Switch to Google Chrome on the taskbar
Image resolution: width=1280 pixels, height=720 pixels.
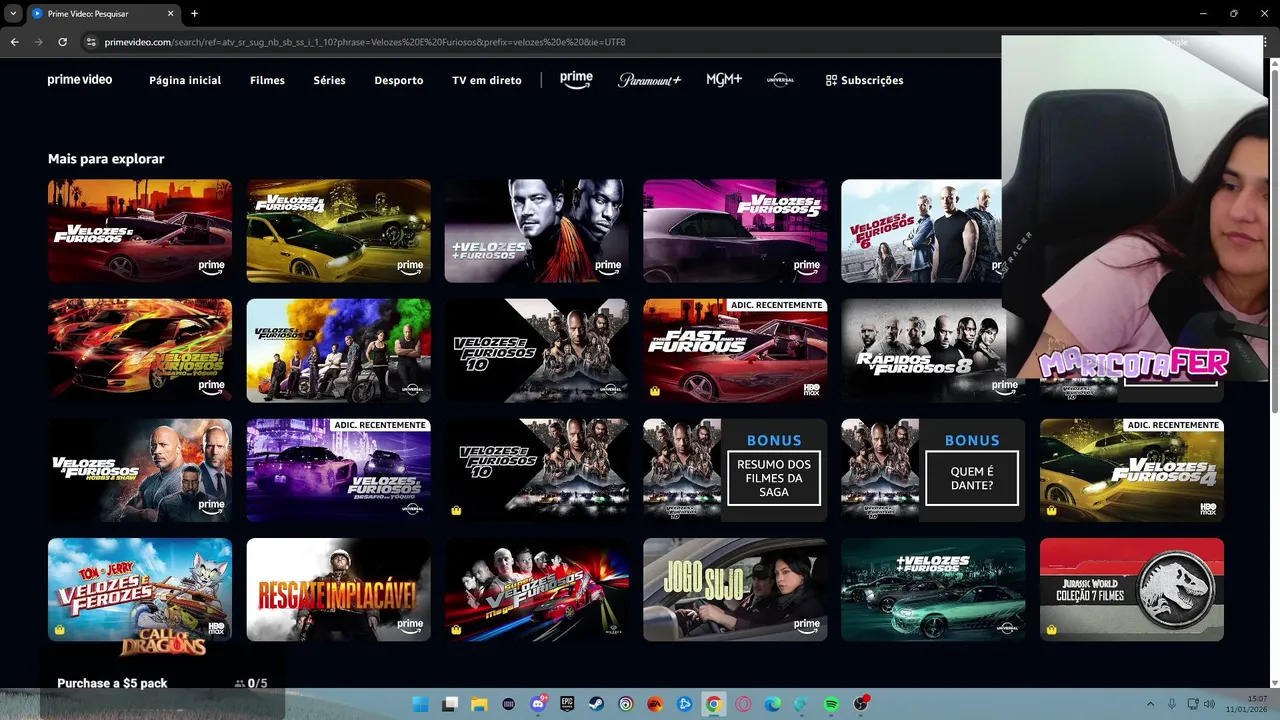point(713,704)
